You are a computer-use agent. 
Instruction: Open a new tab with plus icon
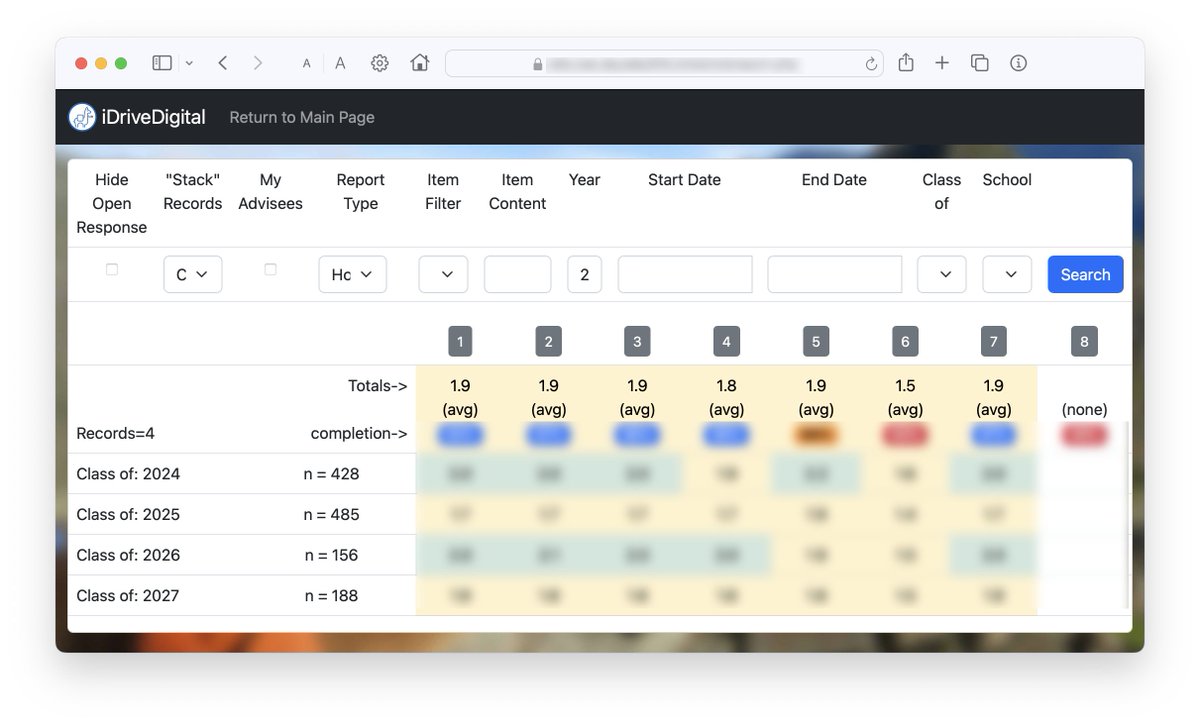pyautogui.click(x=942, y=63)
